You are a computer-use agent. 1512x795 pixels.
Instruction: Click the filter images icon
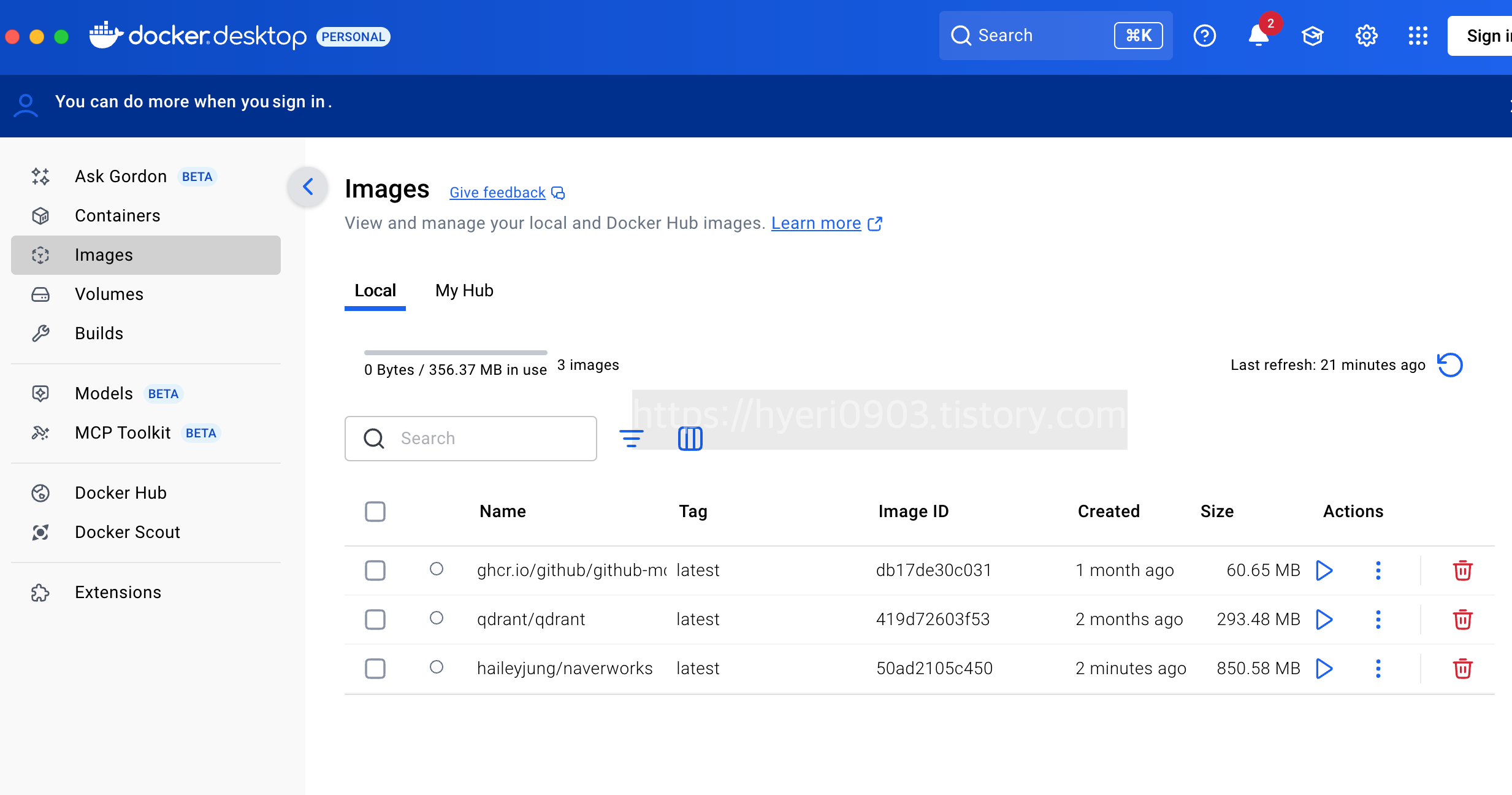click(631, 438)
